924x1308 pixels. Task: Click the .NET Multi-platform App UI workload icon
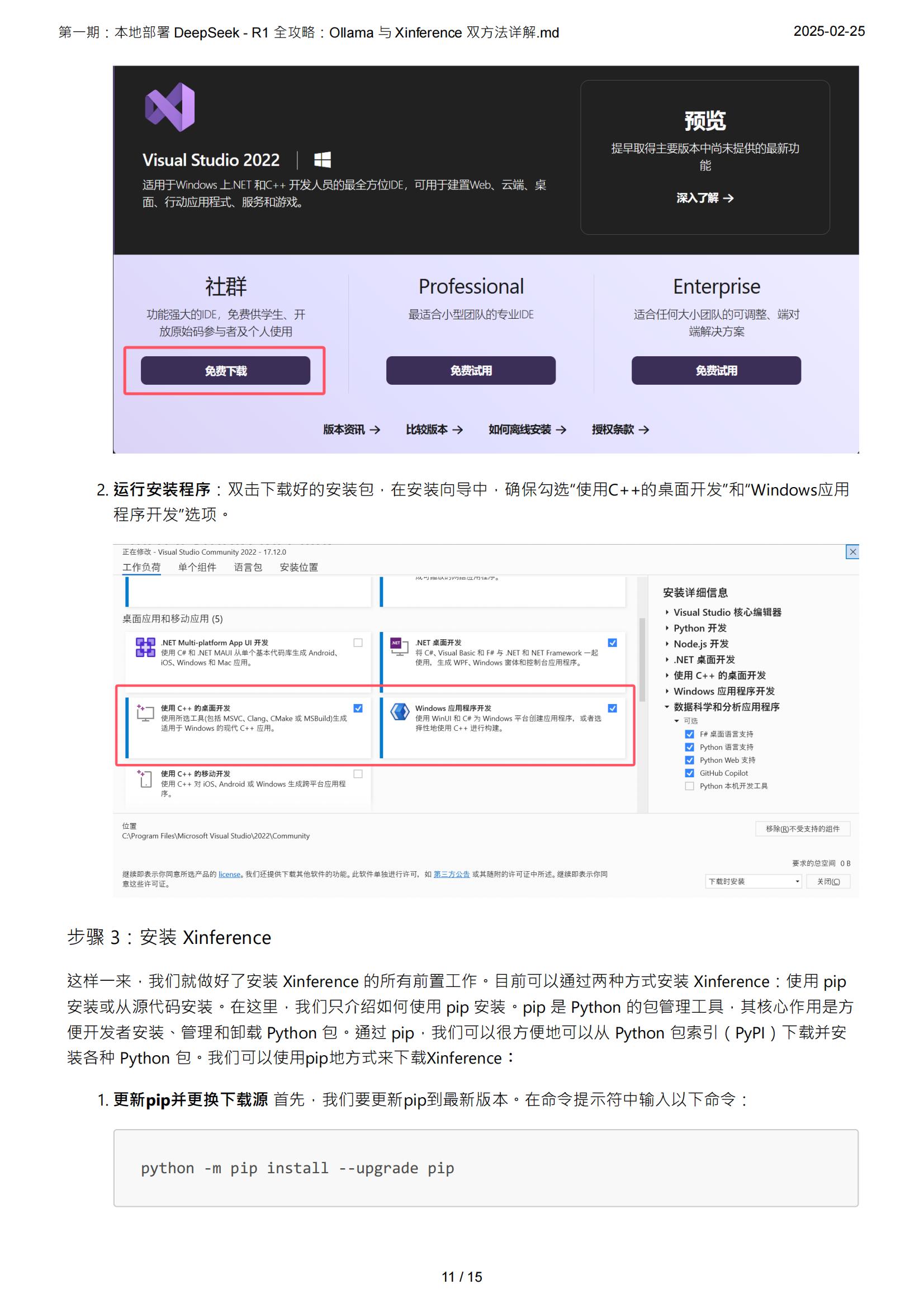click(x=145, y=647)
